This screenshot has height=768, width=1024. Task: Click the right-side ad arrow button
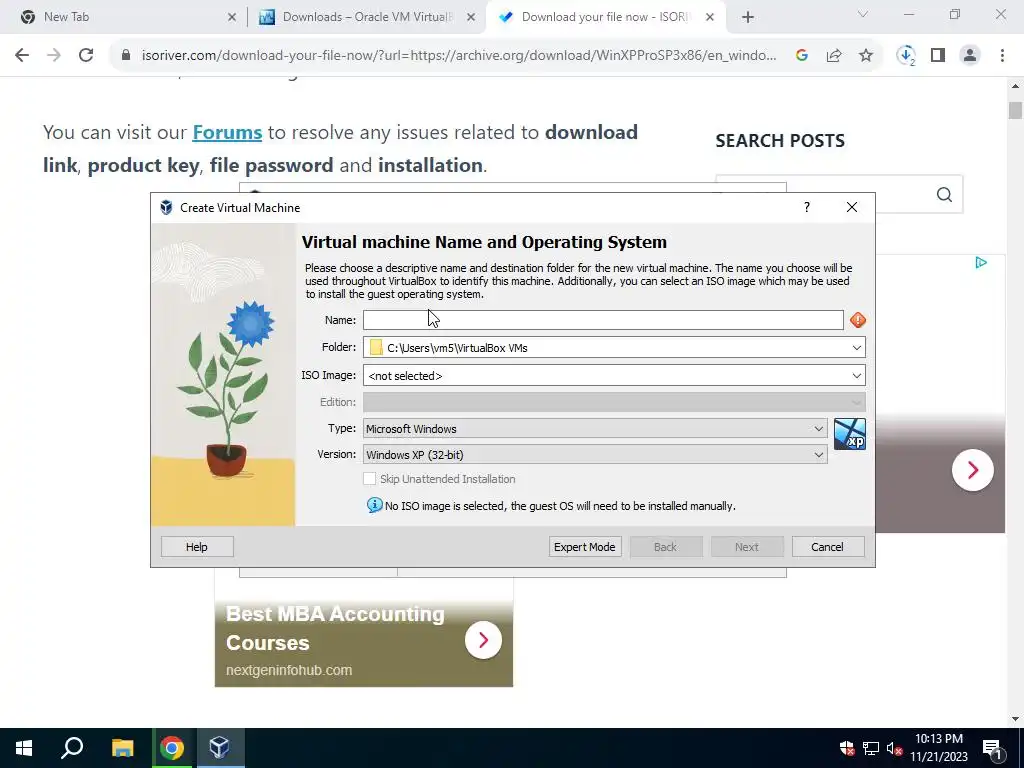(x=972, y=470)
